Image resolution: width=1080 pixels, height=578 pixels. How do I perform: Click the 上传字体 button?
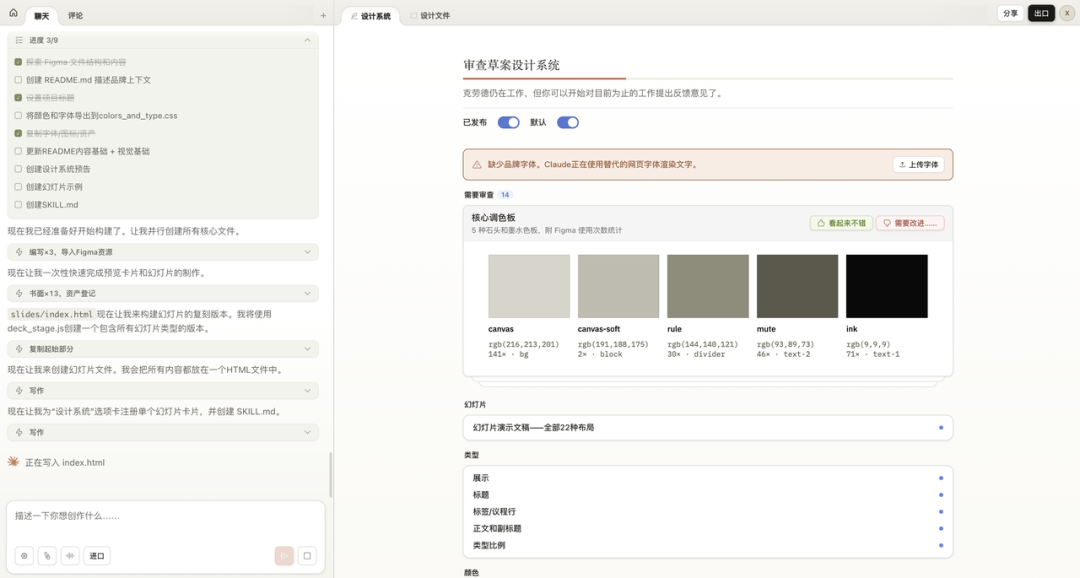pos(918,165)
